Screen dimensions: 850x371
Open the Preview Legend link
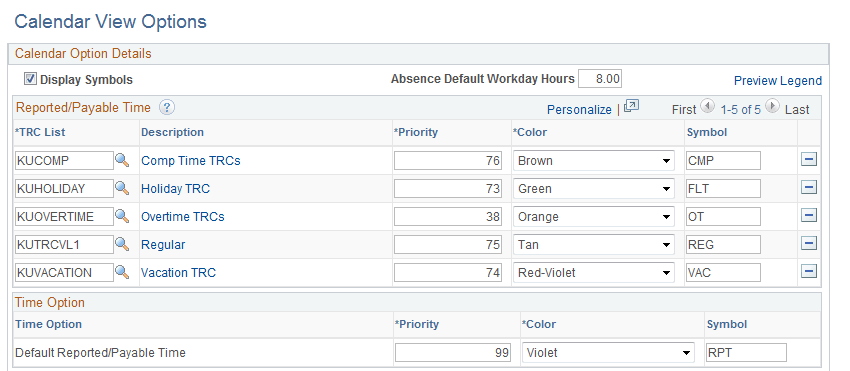point(778,81)
